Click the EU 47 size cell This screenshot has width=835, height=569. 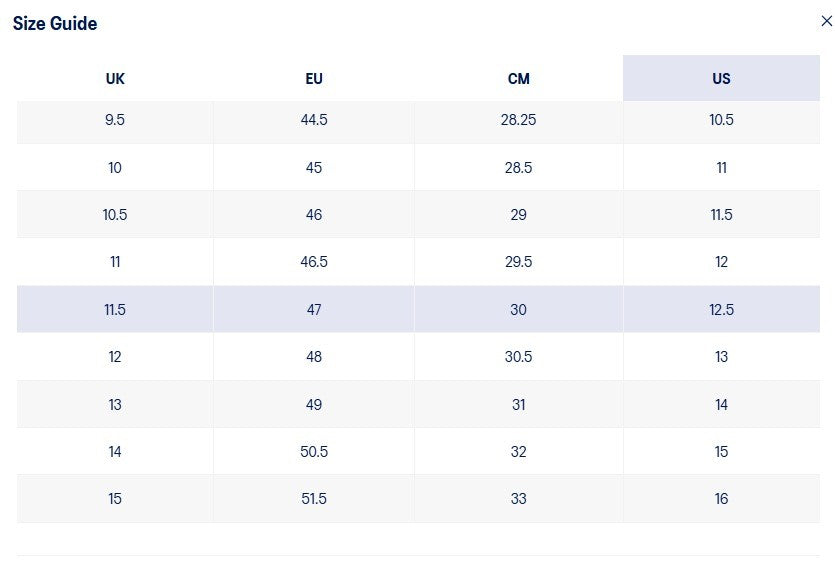tap(314, 310)
